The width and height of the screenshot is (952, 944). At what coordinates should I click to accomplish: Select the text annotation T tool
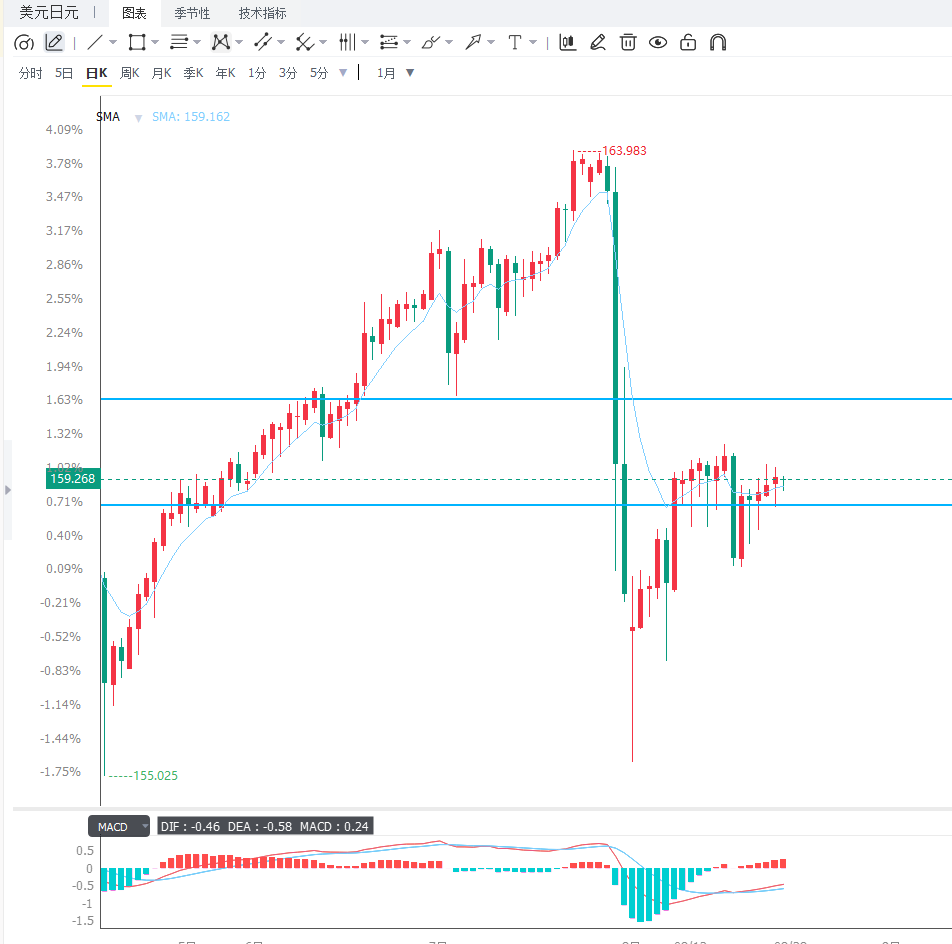(x=515, y=42)
